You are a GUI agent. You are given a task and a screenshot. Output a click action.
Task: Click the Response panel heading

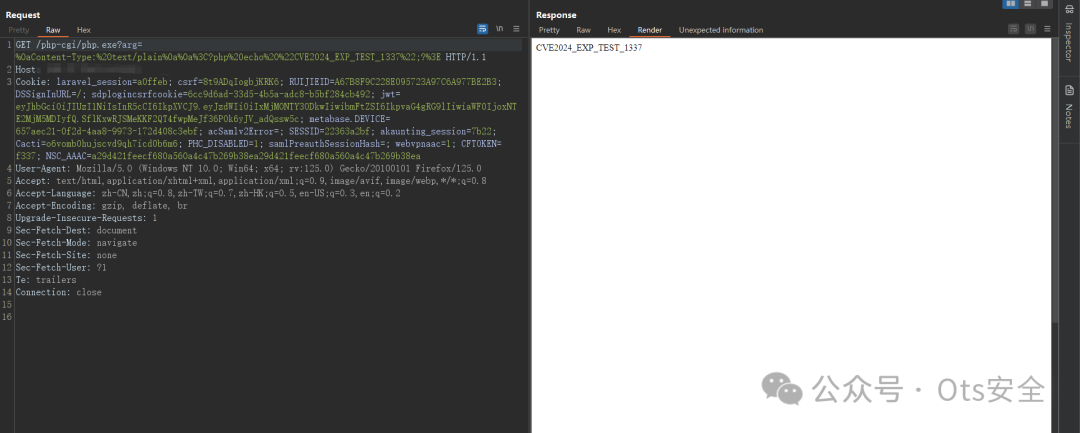pos(557,14)
